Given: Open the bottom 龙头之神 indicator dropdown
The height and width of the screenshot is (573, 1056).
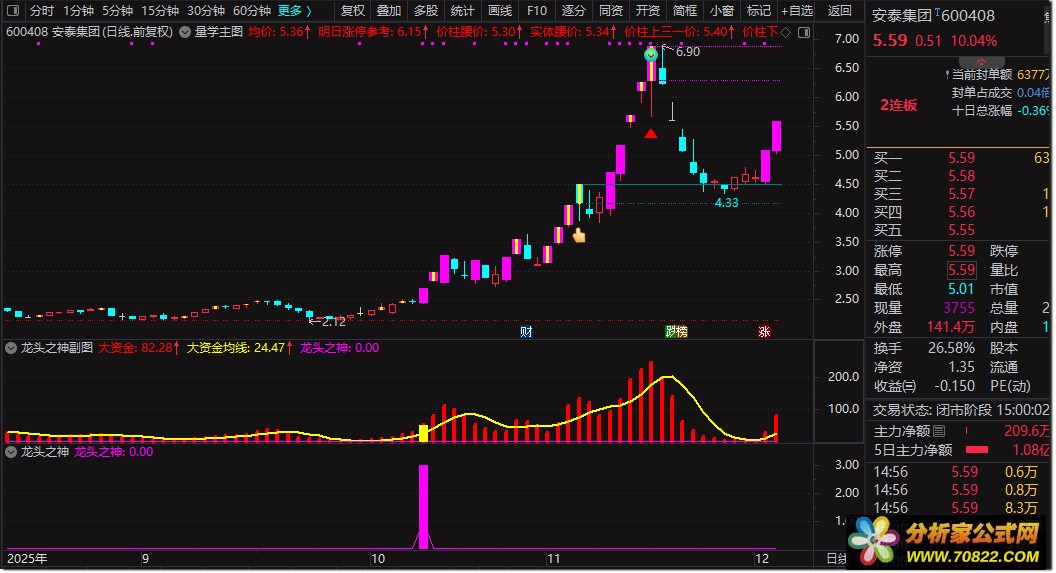Looking at the screenshot, I should tap(11, 452).
